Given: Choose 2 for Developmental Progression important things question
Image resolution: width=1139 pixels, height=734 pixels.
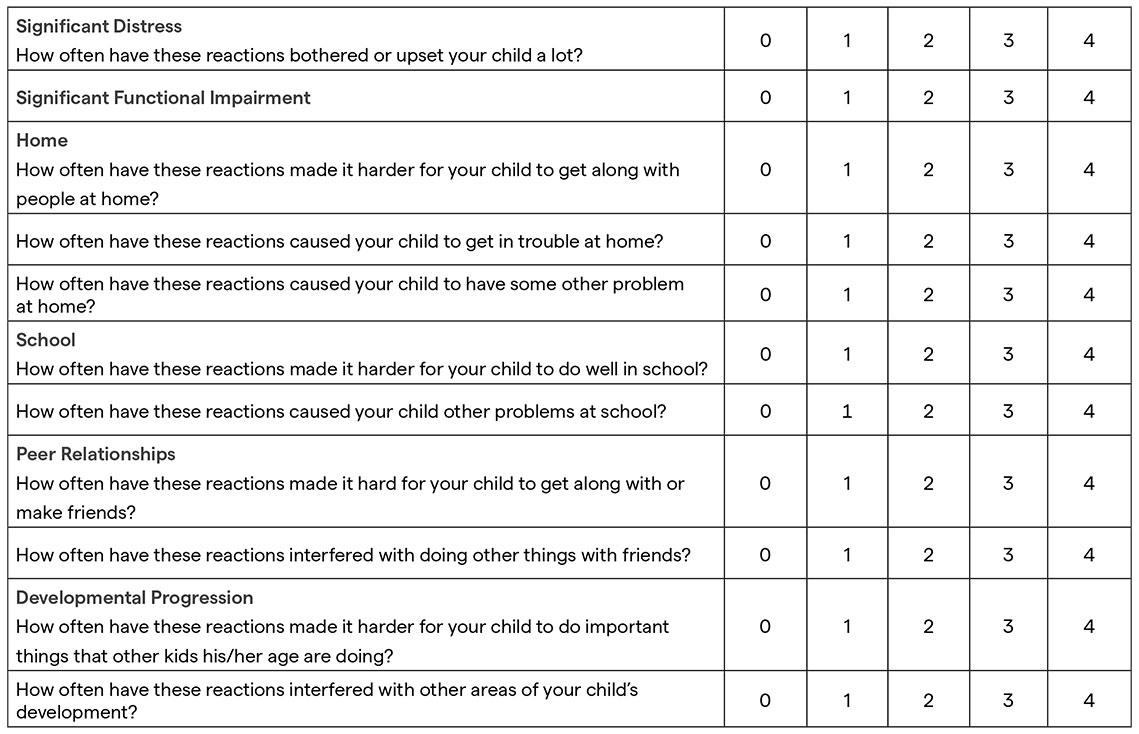Looking at the screenshot, I should (x=928, y=627).
